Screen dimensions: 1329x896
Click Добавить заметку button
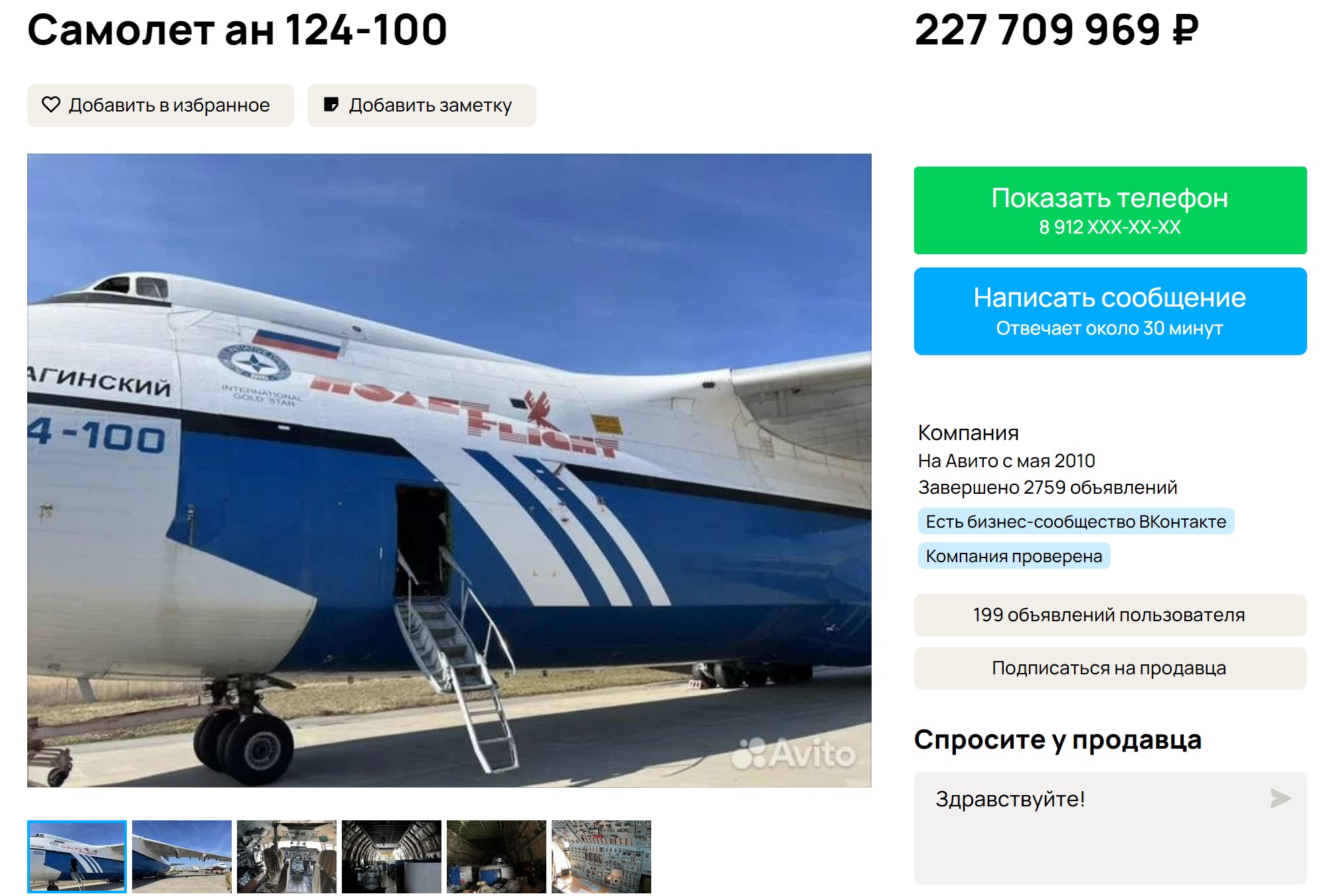422,106
